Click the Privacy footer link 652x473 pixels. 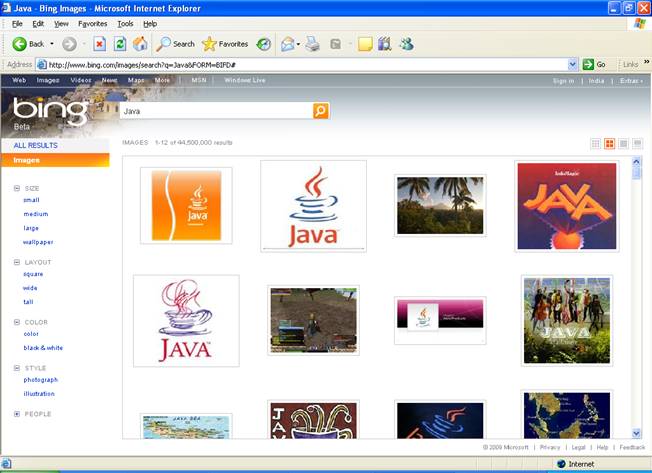[x=550, y=447]
